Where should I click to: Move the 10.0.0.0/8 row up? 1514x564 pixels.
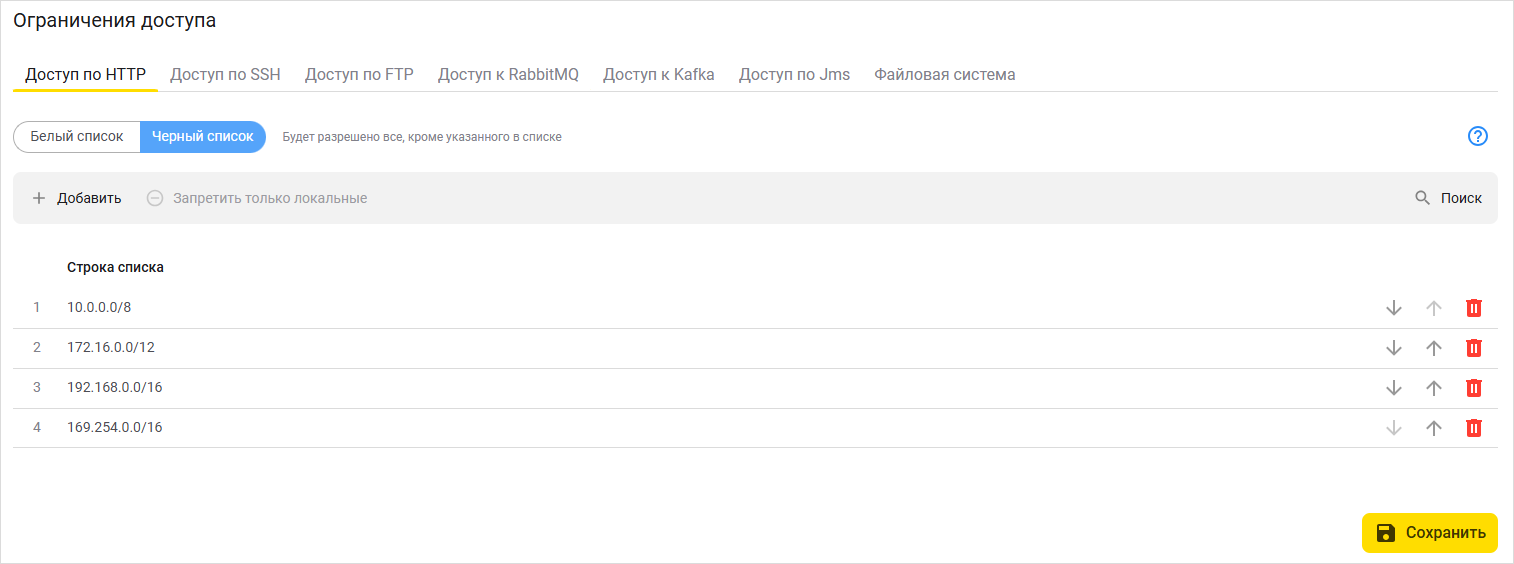point(1434,308)
